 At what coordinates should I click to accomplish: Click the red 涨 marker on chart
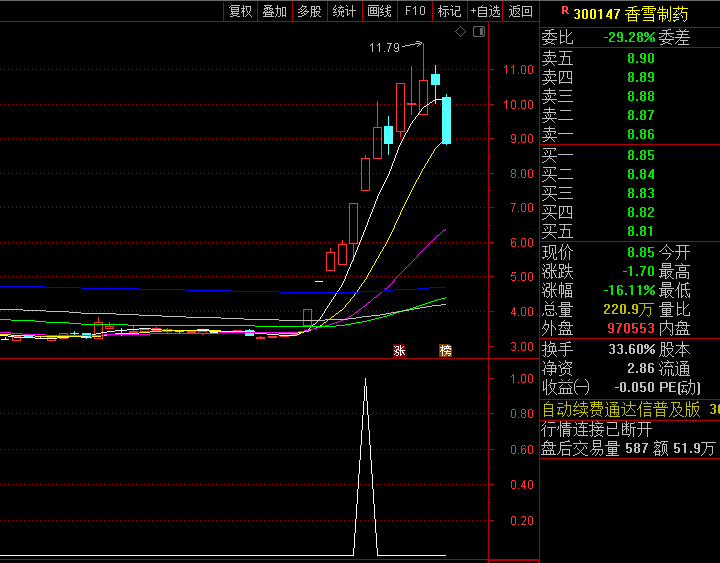[x=399, y=351]
